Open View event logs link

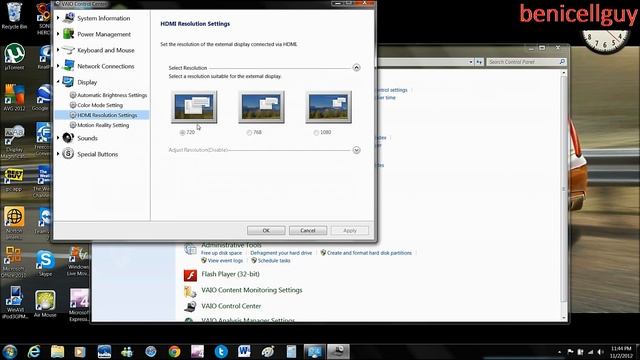coord(225,261)
